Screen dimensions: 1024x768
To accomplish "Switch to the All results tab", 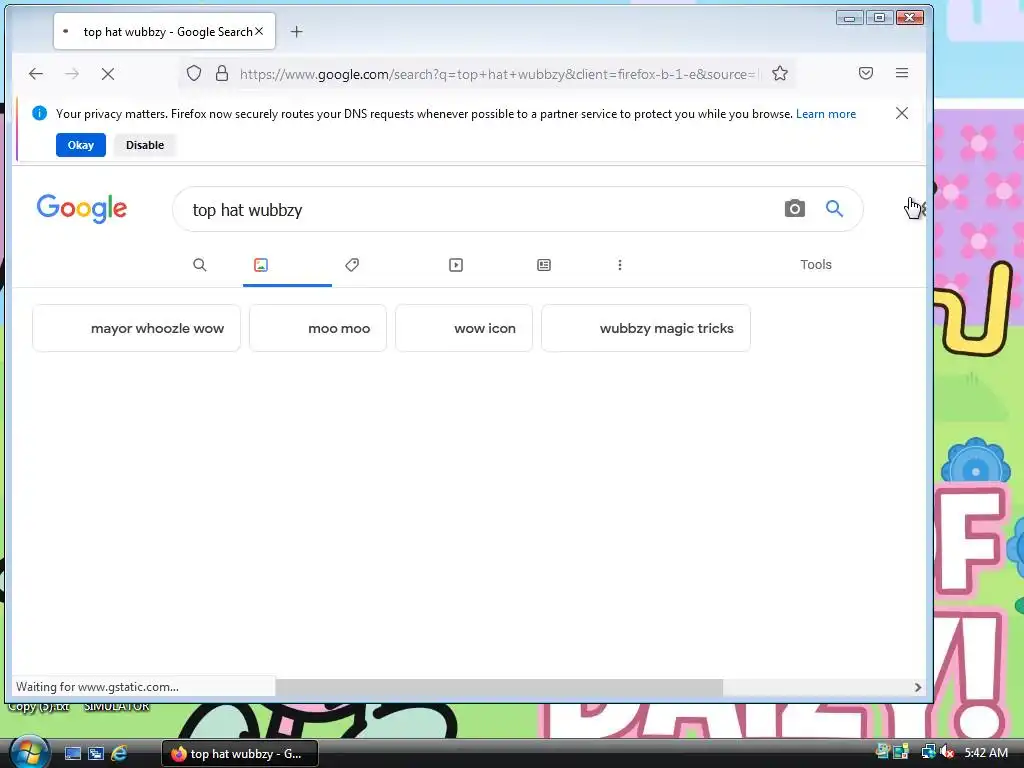I will point(200,264).
